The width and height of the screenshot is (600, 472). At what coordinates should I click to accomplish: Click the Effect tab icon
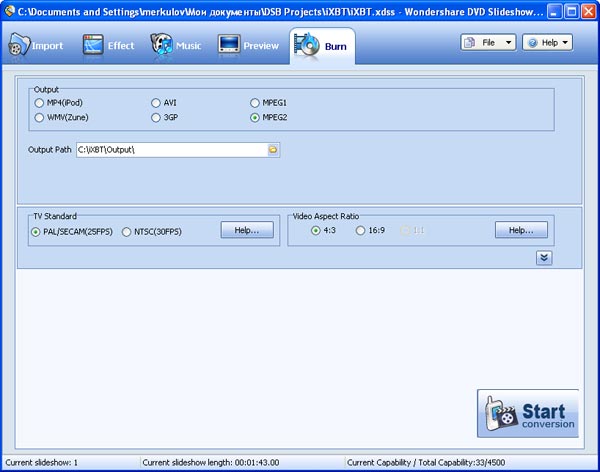[93, 45]
